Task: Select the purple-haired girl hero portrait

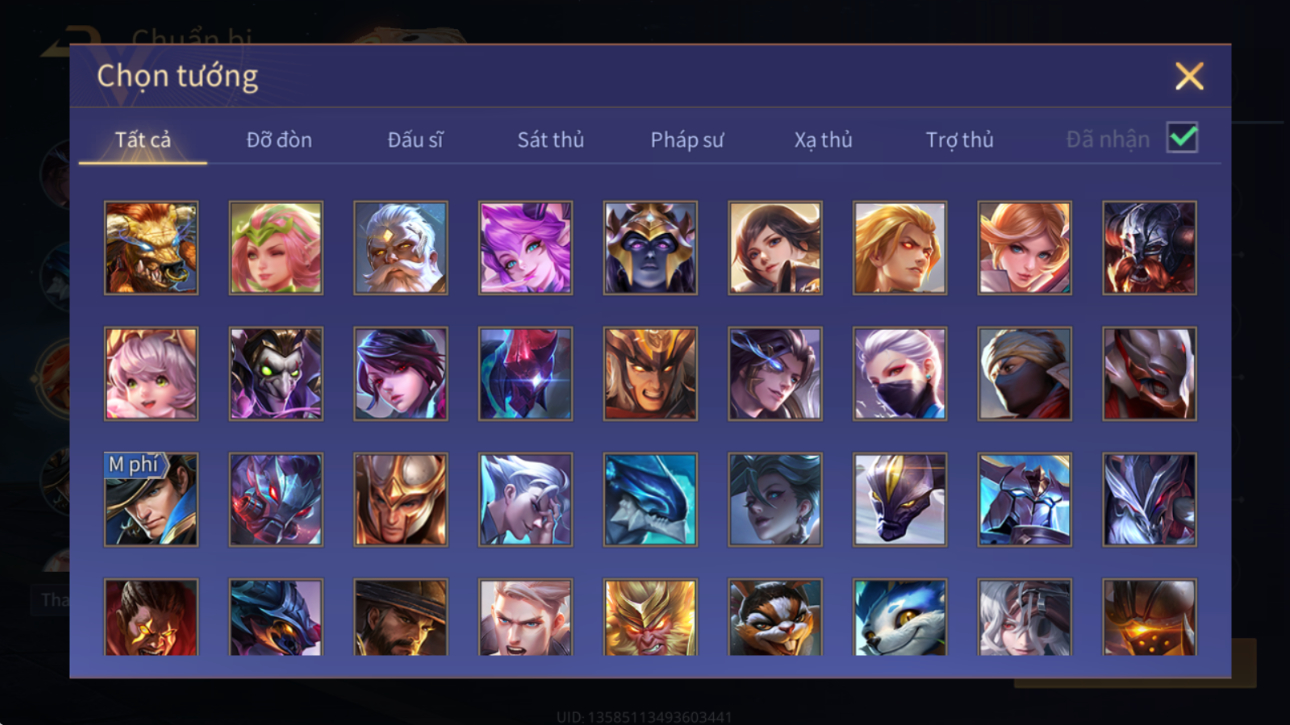Action: (525, 248)
